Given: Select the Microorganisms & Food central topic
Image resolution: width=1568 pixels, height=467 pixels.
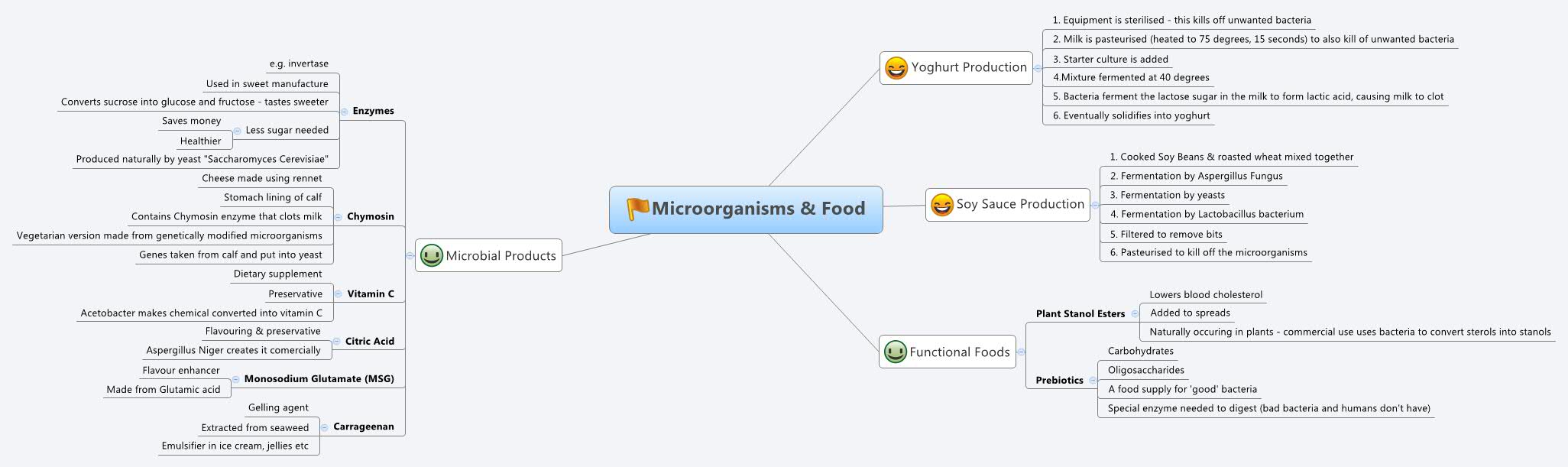Looking at the screenshot, I should 756,209.
